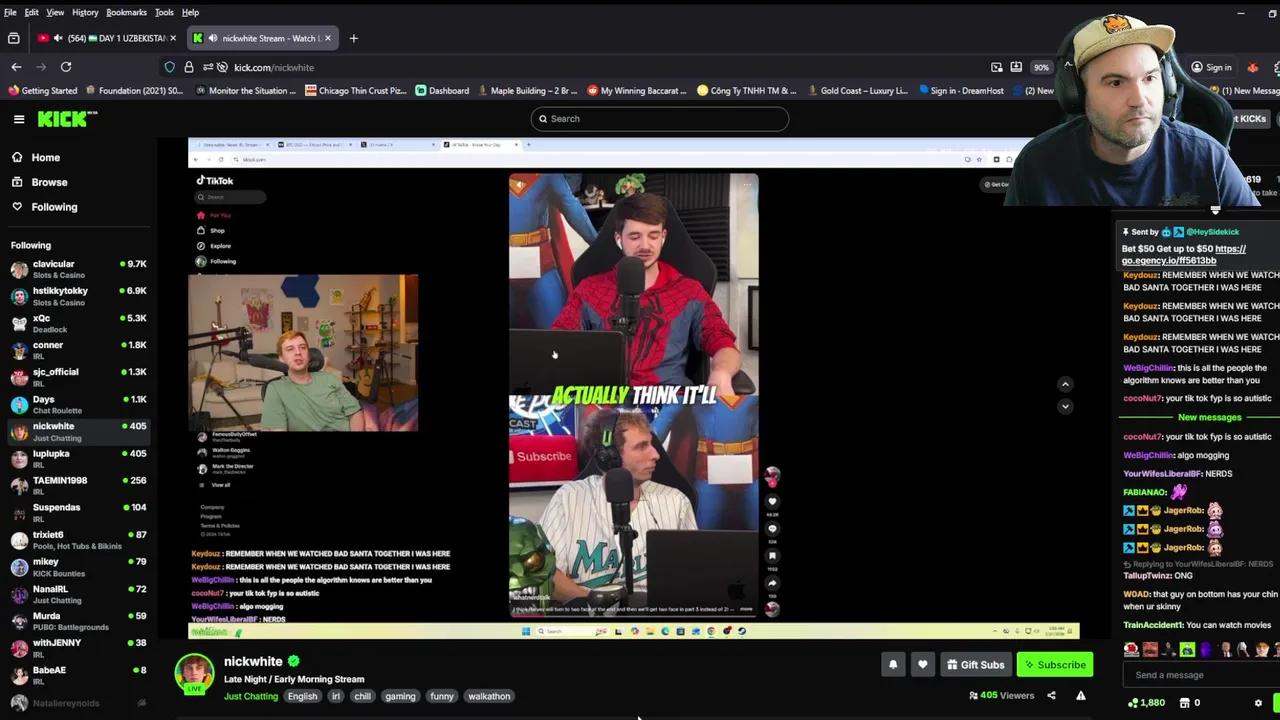Image resolution: width=1280 pixels, height=720 pixels.
Task: Unmute the YouTube tab audio icon
Action: 57,38
